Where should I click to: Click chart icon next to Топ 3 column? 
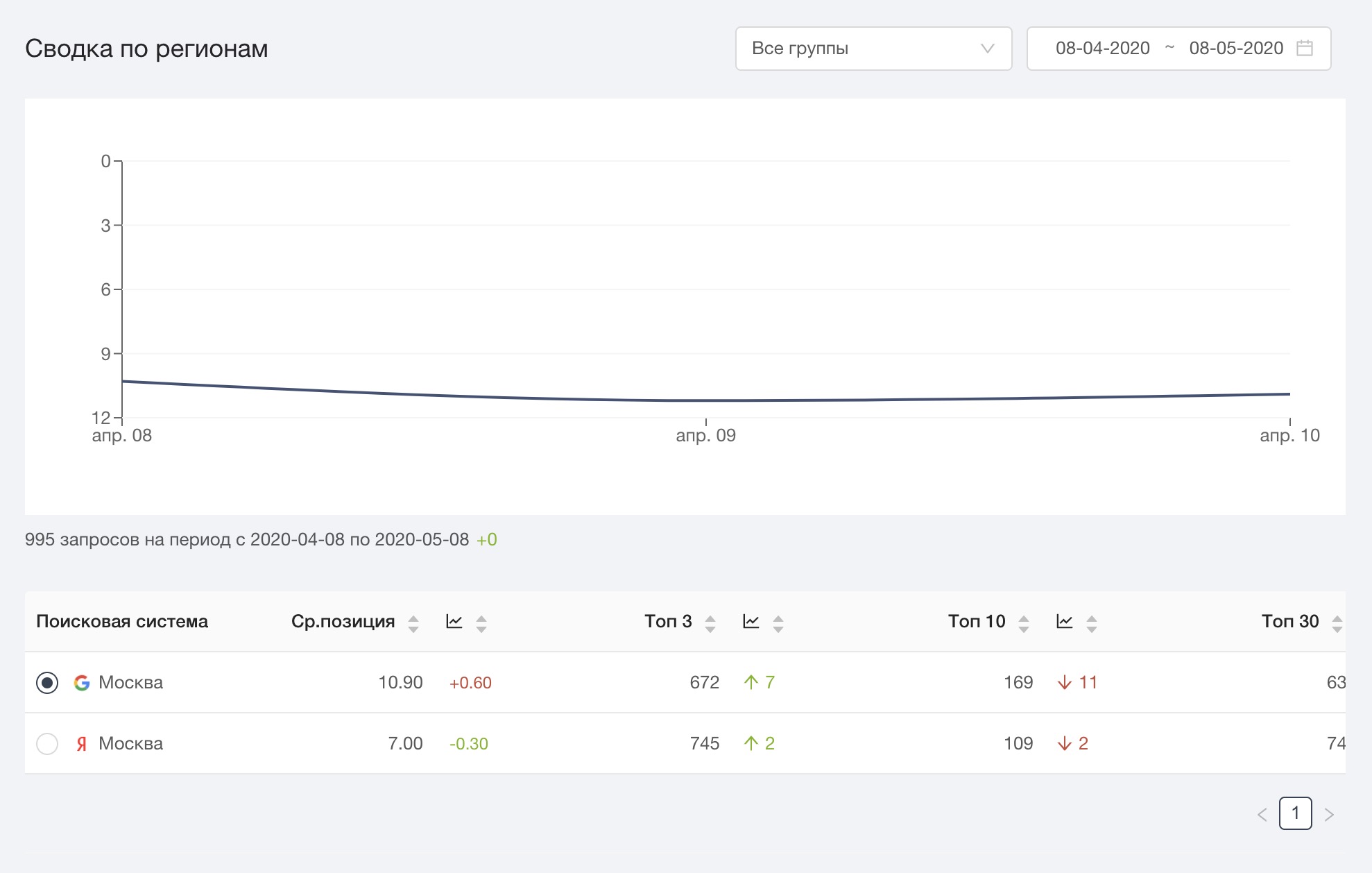point(751,621)
